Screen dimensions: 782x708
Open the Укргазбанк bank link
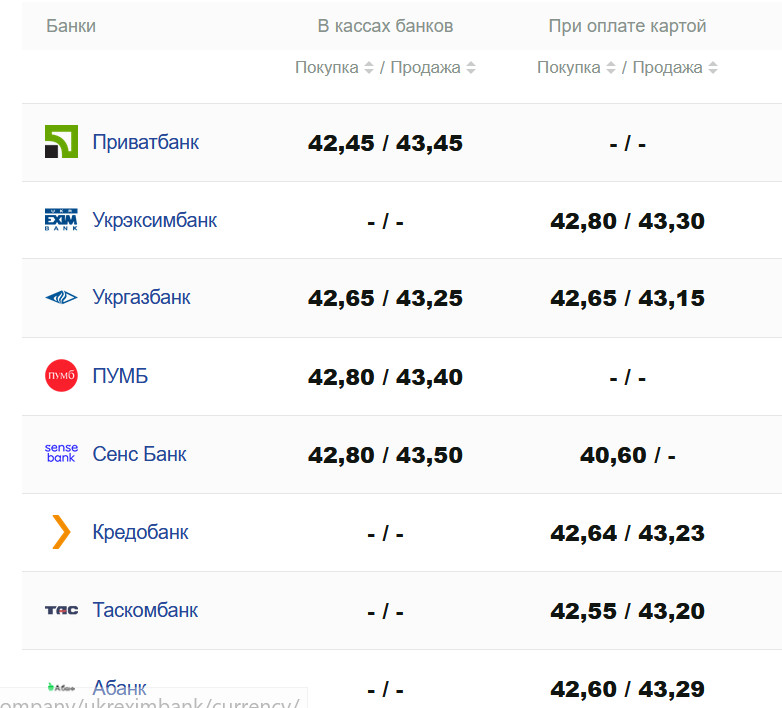pos(141,298)
